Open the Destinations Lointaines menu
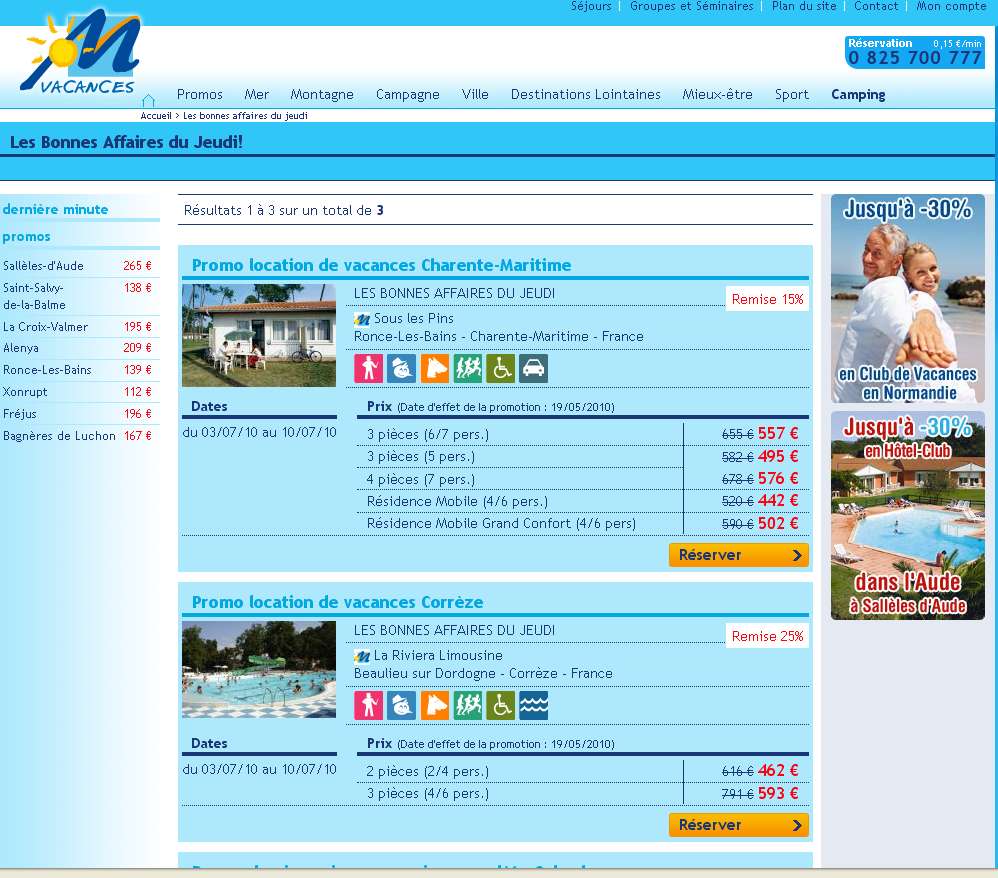Viewport: 998px width, 878px height. click(x=585, y=94)
